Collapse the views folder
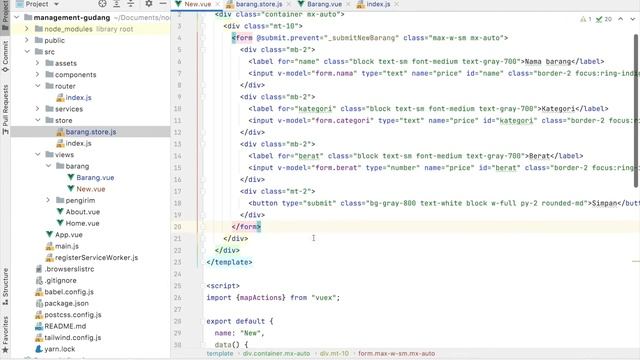640x360 pixels. (38, 155)
